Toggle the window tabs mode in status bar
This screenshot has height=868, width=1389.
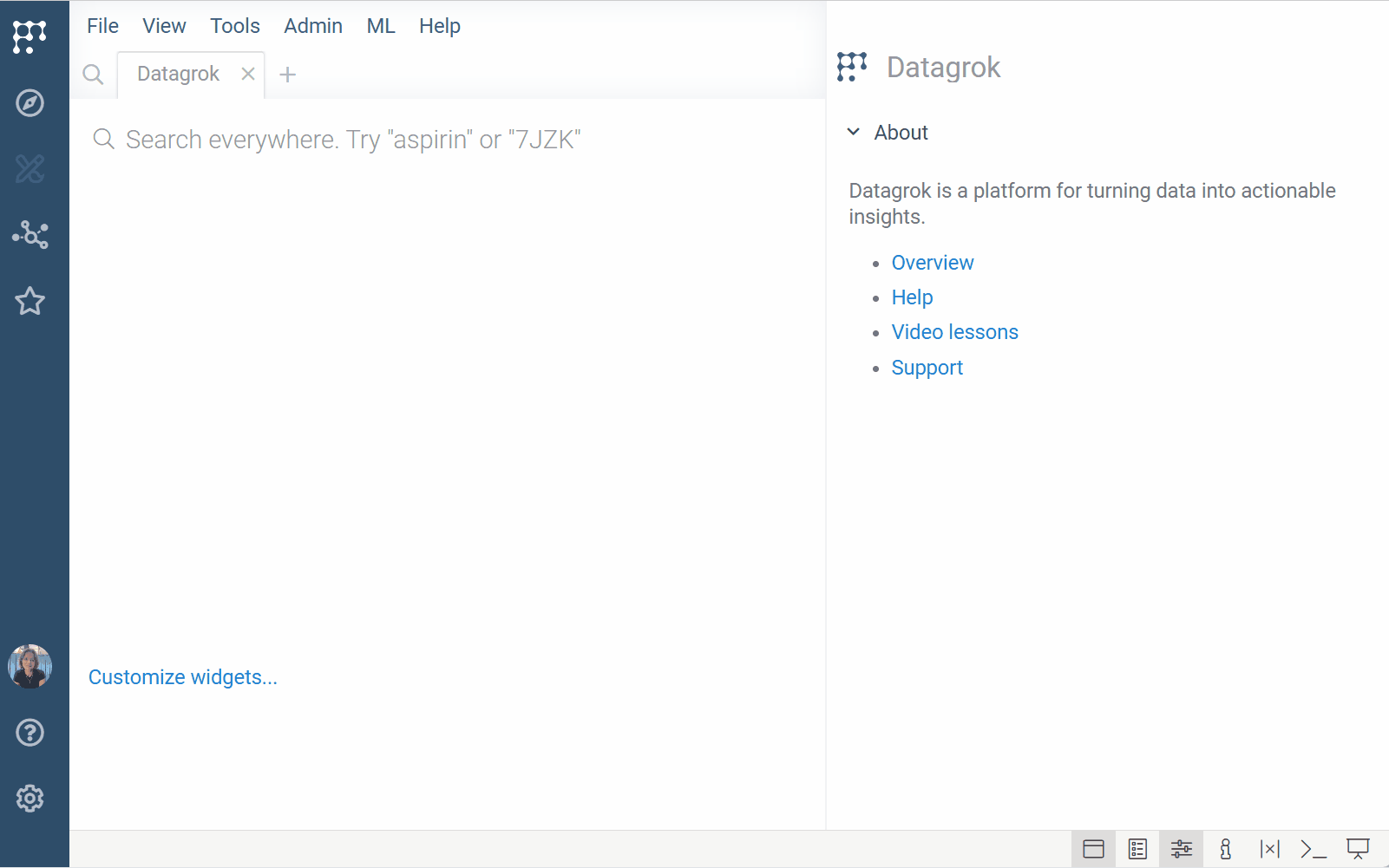(x=1093, y=849)
